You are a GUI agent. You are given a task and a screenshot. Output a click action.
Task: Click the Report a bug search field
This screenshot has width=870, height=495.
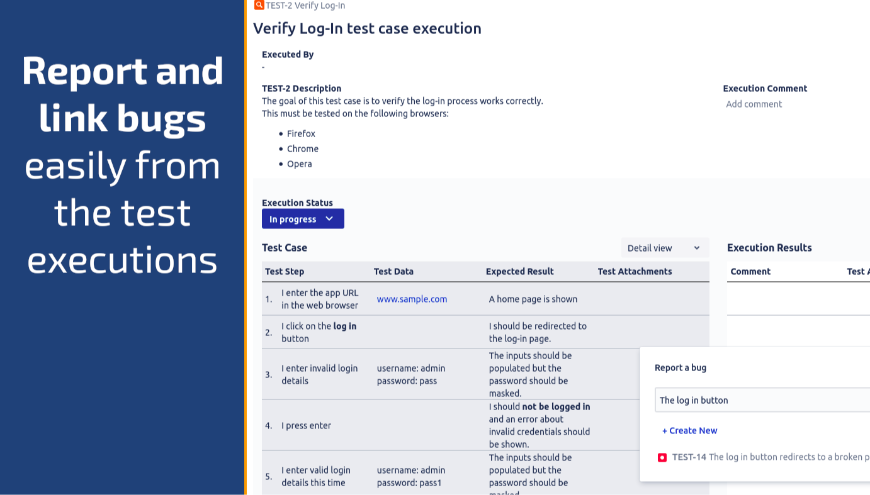pyautogui.click(x=762, y=400)
